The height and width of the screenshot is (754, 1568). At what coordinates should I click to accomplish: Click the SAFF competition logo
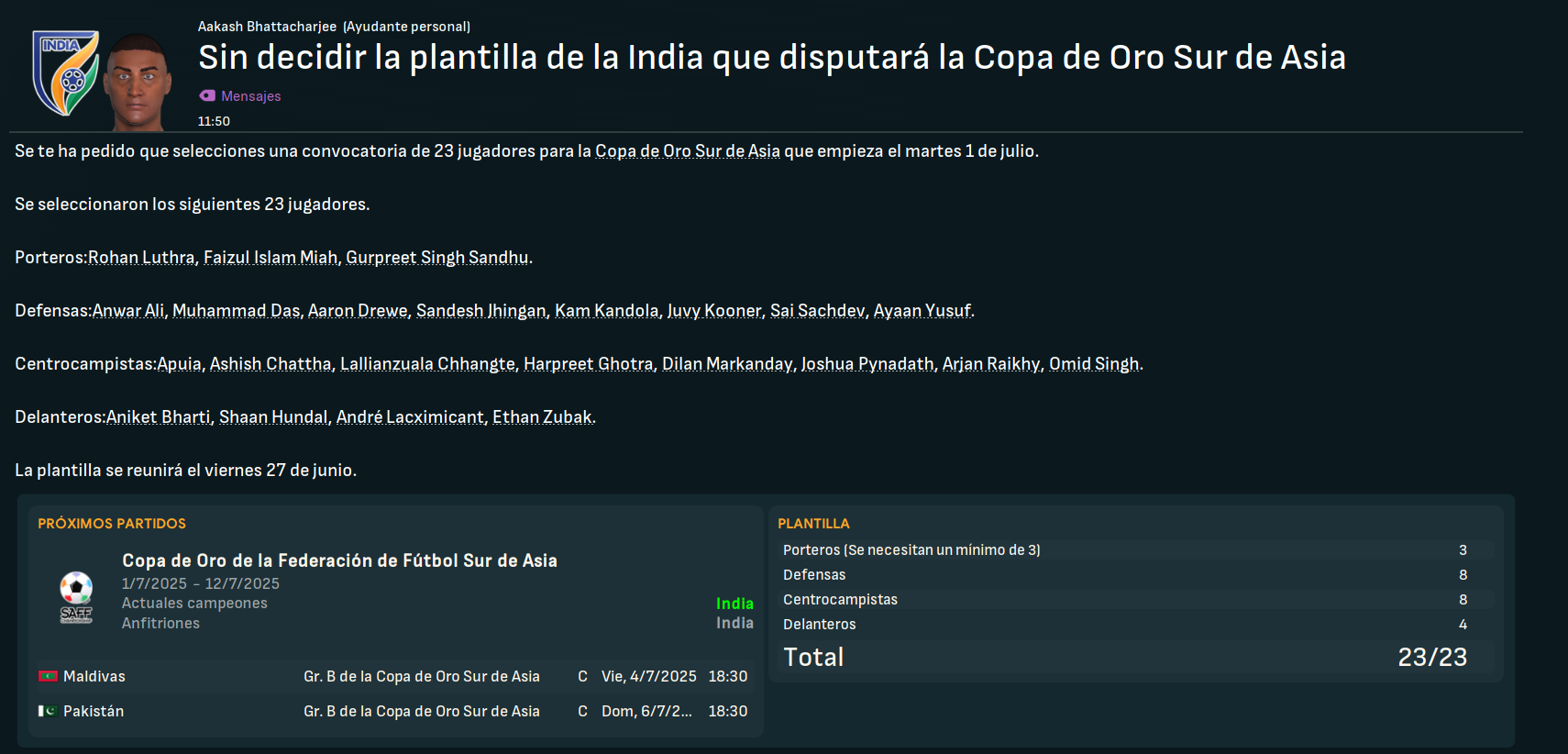(76, 596)
